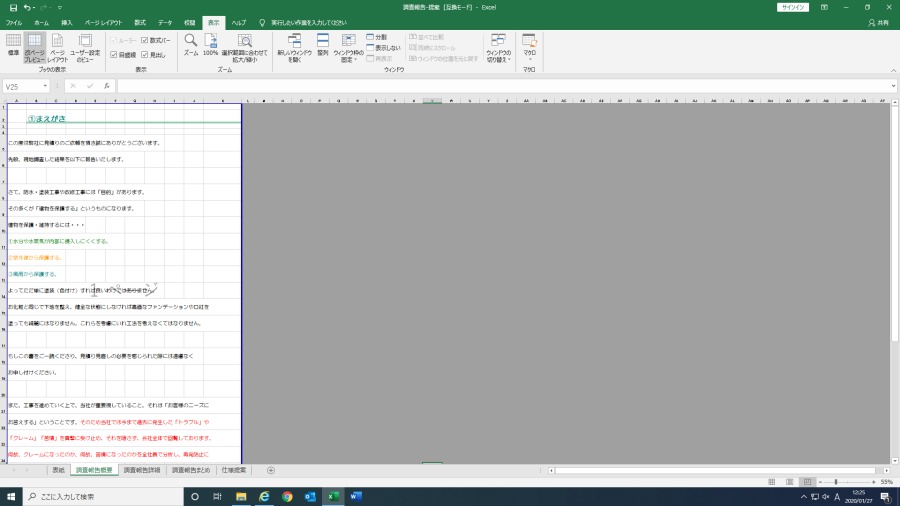Open 新しいウィンドウを開く new window
Image resolution: width=900 pixels, height=506 pixels.
click(294, 48)
